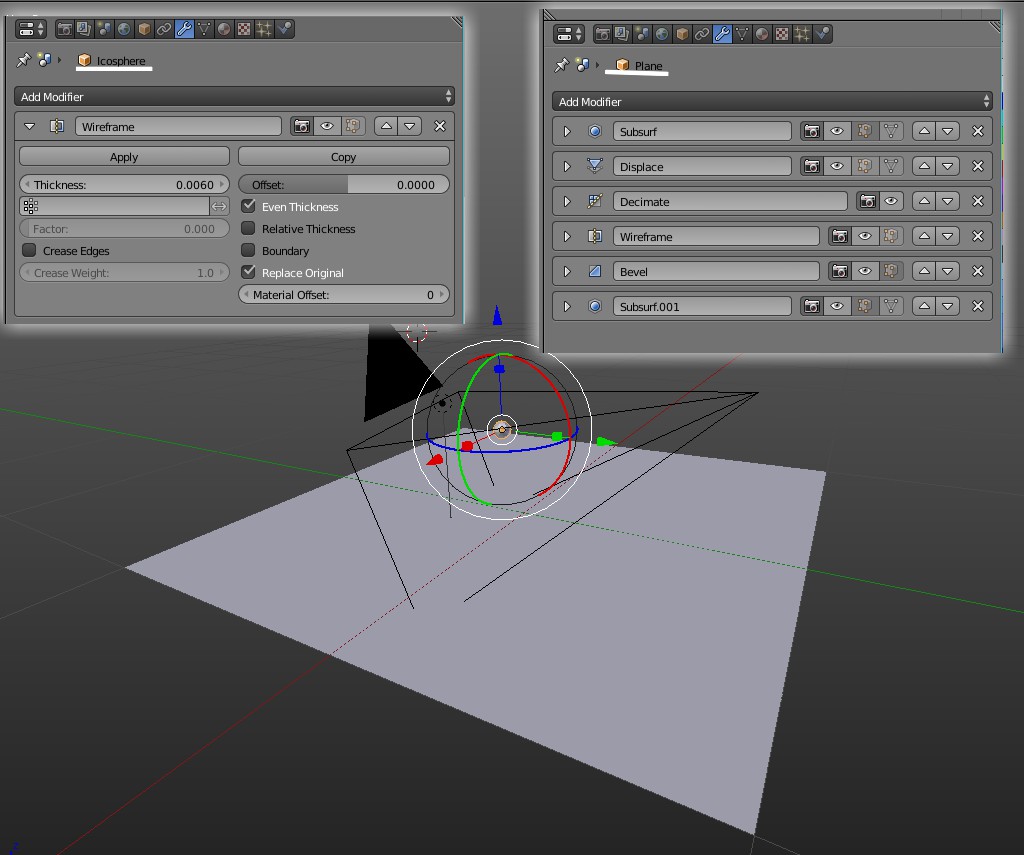Expand the Displace modifier
This screenshot has width=1024, height=855.
(x=567, y=167)
